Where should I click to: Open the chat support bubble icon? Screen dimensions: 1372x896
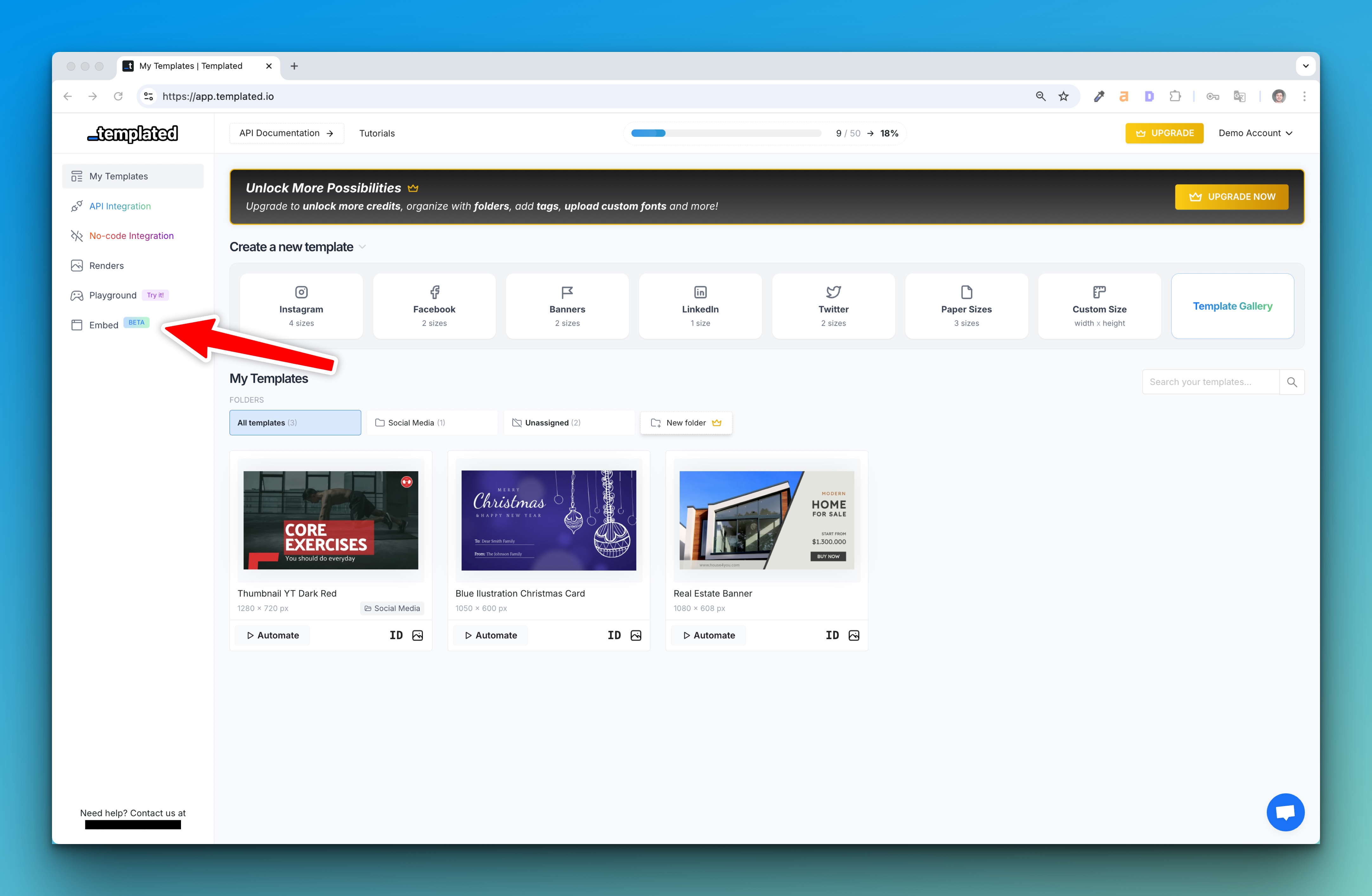(1285, 812)
